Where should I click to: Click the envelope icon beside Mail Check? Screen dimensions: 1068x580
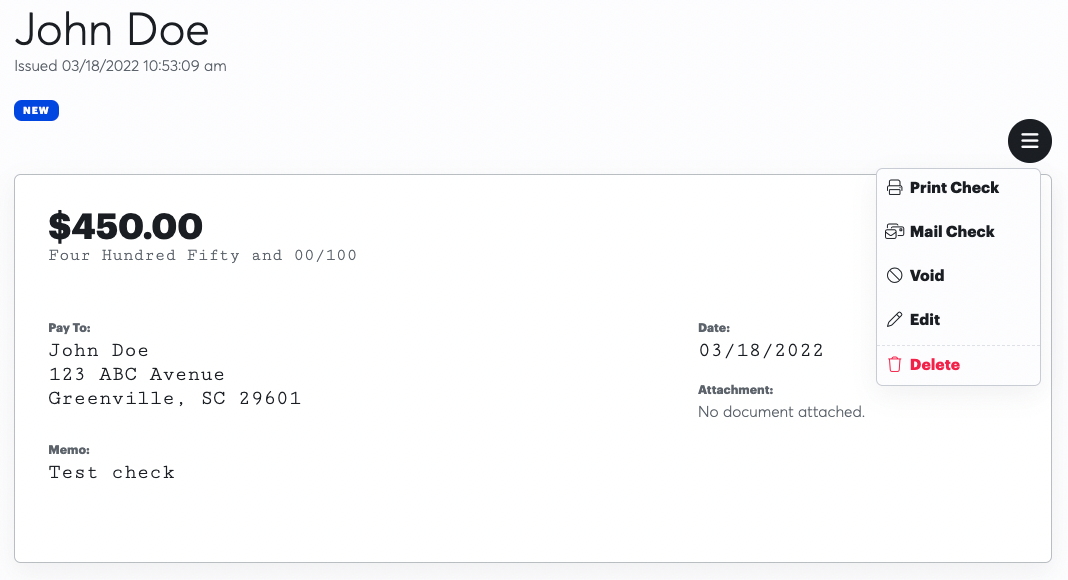coord(895,232)
